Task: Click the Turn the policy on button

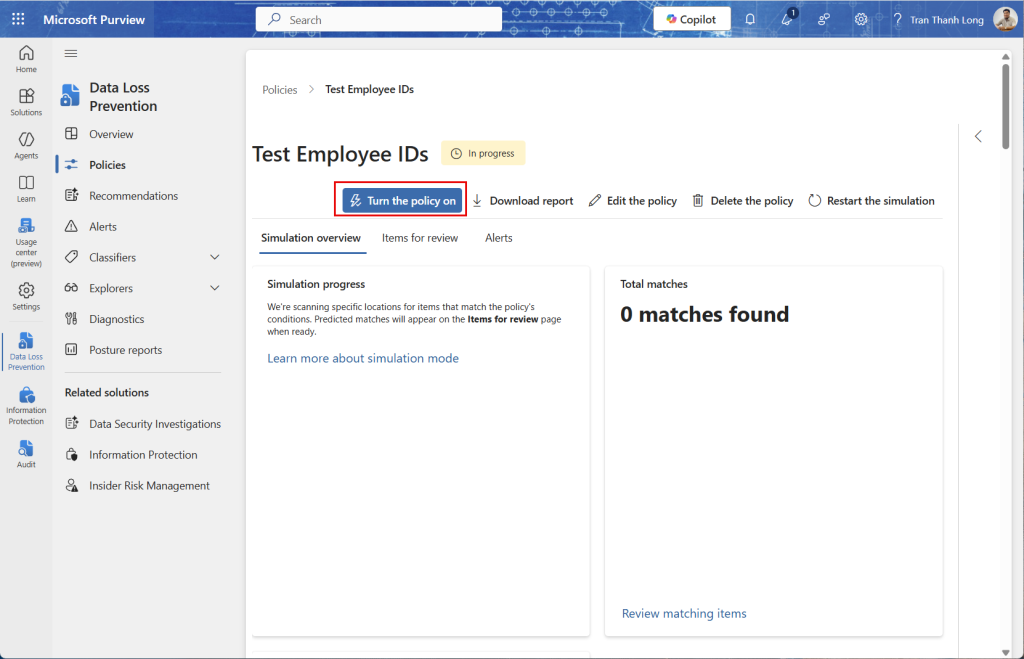Action: (x=402, y=201)
